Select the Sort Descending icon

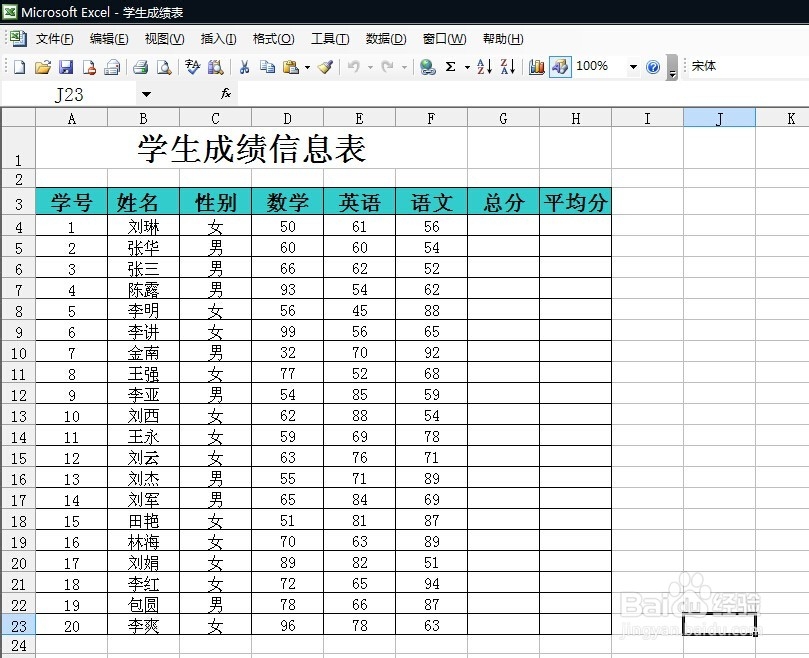(x=509, y=66)
